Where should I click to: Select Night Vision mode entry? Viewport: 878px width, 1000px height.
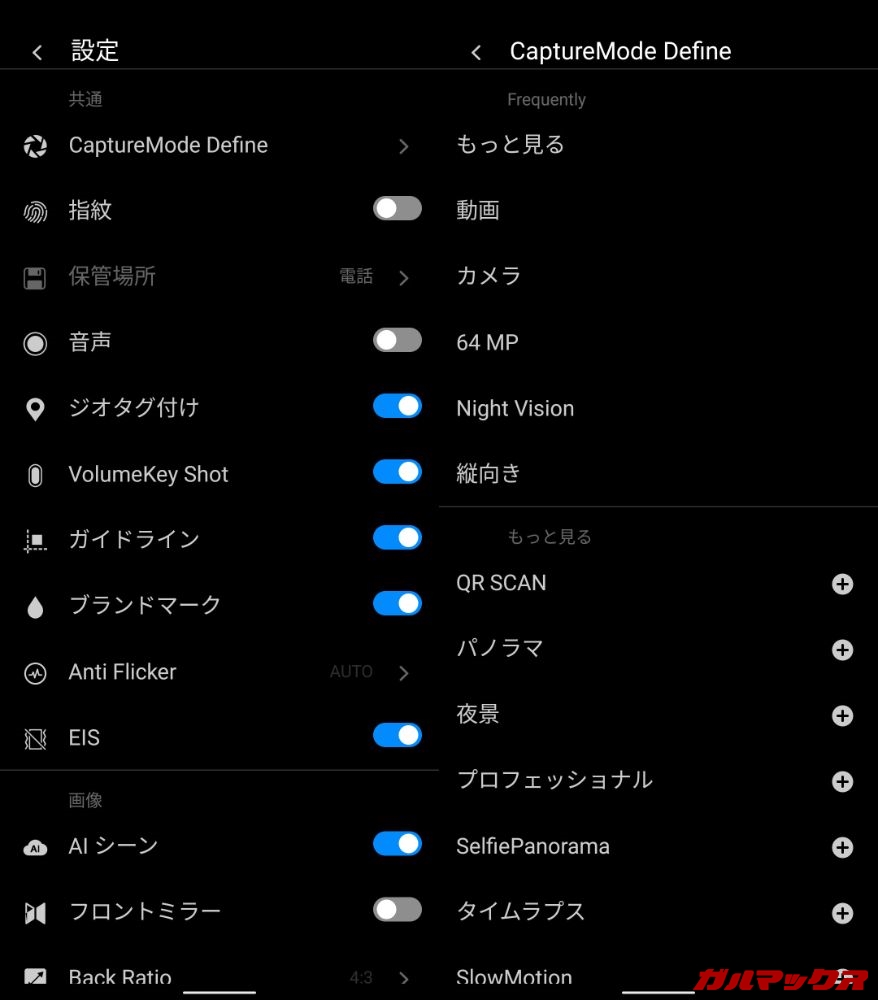click(515, 408)
